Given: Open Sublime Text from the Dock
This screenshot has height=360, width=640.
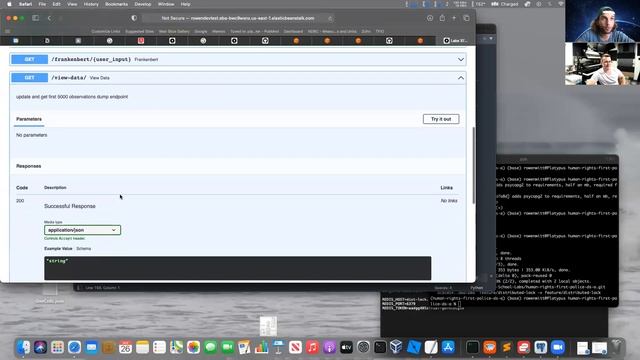Looking at the screenshot, I should (x=507, y=347).
